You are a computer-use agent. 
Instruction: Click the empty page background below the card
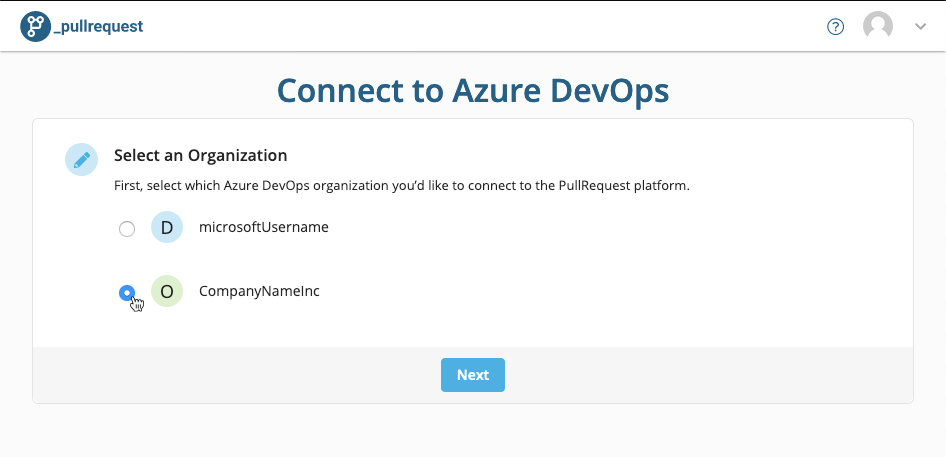click(473, 431)
